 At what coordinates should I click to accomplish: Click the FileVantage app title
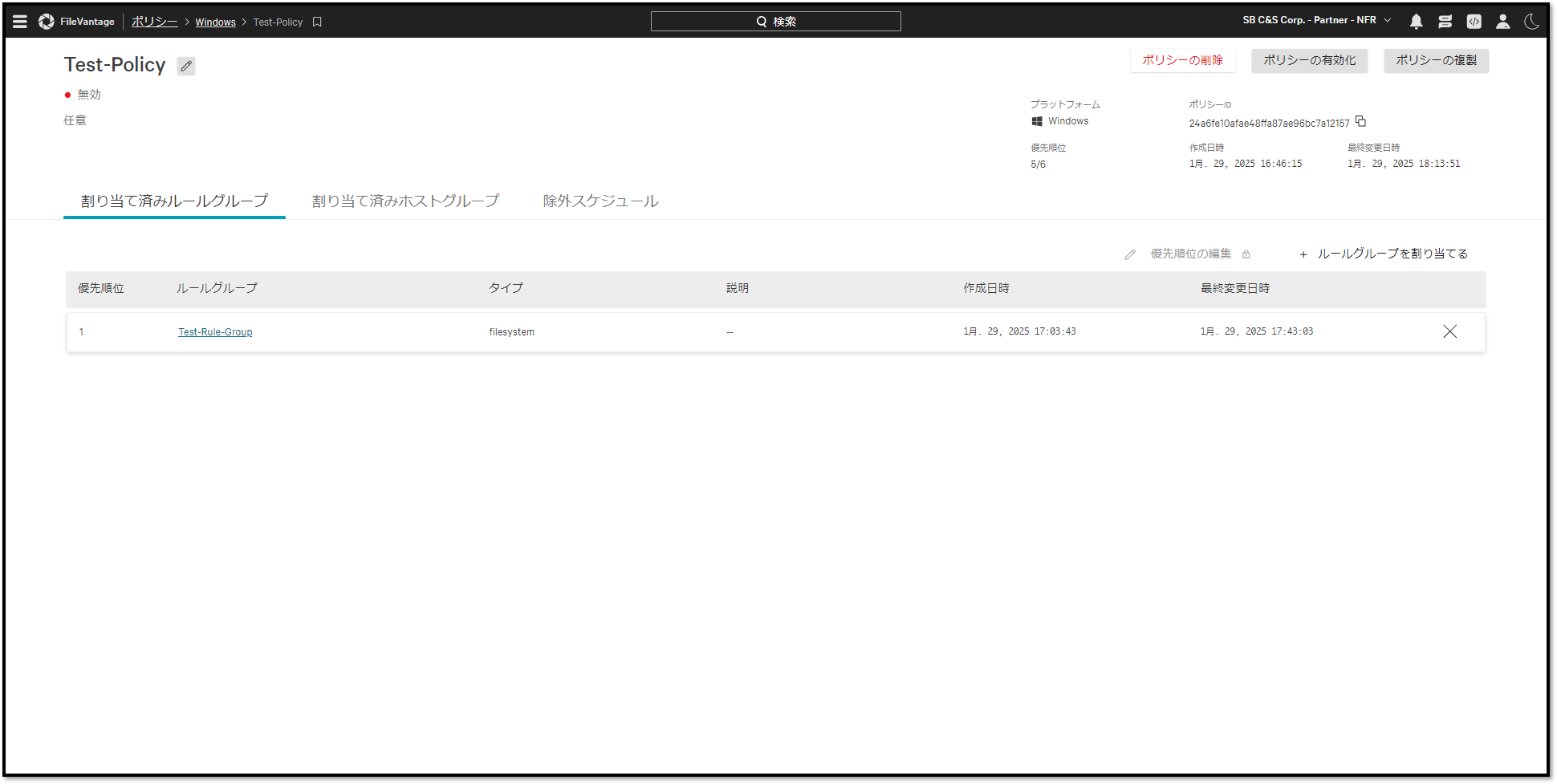click(87, 22)
